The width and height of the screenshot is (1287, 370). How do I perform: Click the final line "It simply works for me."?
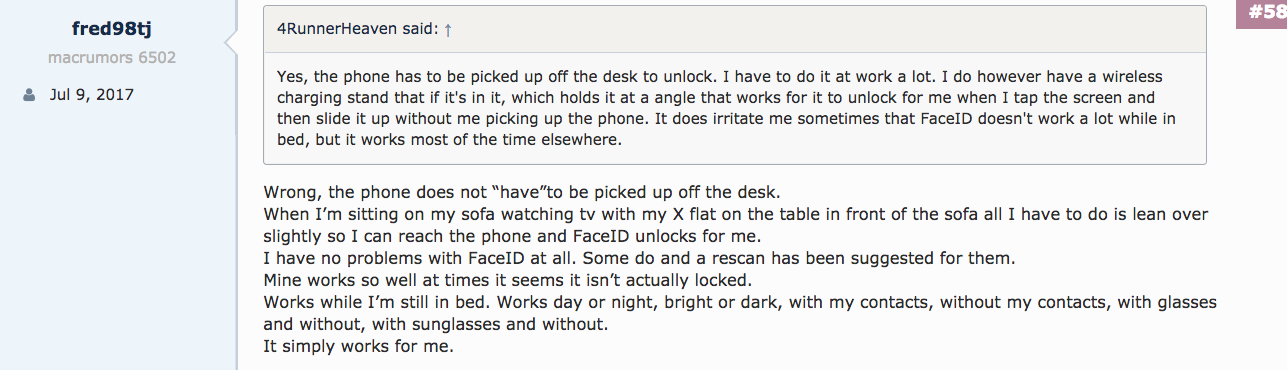pos(359,347)
